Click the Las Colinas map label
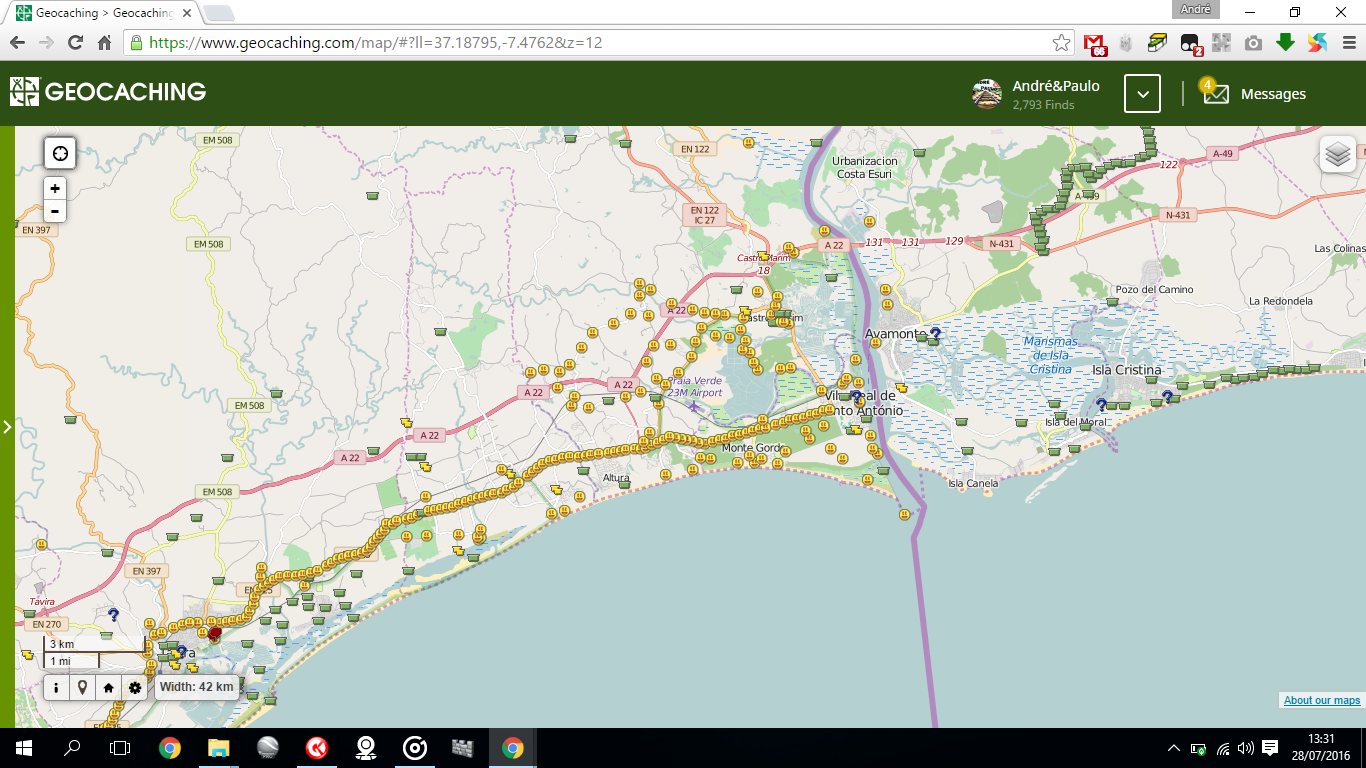This screenshot has height=768, width=1366. click(x=1339, y=249)
